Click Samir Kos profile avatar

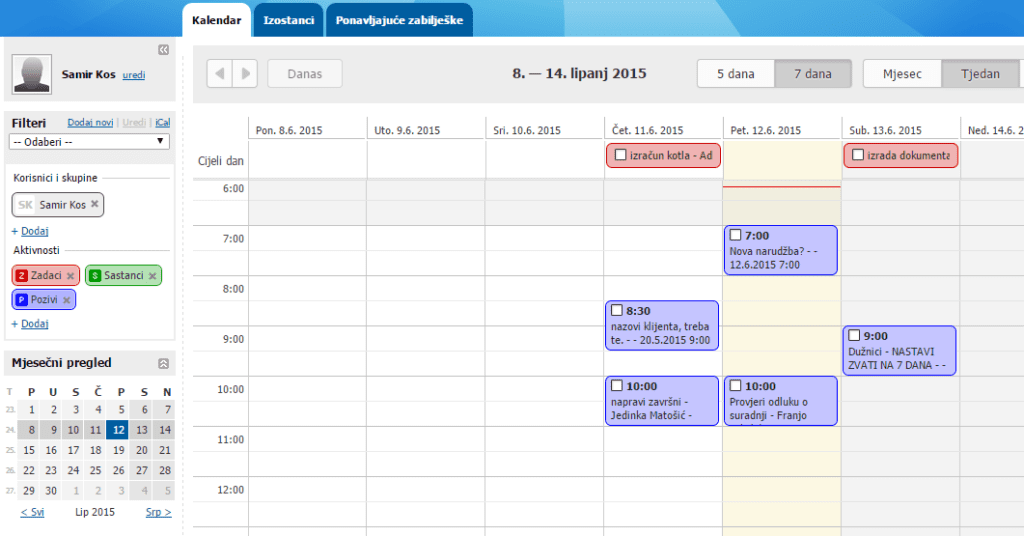(x=32, y=75)
